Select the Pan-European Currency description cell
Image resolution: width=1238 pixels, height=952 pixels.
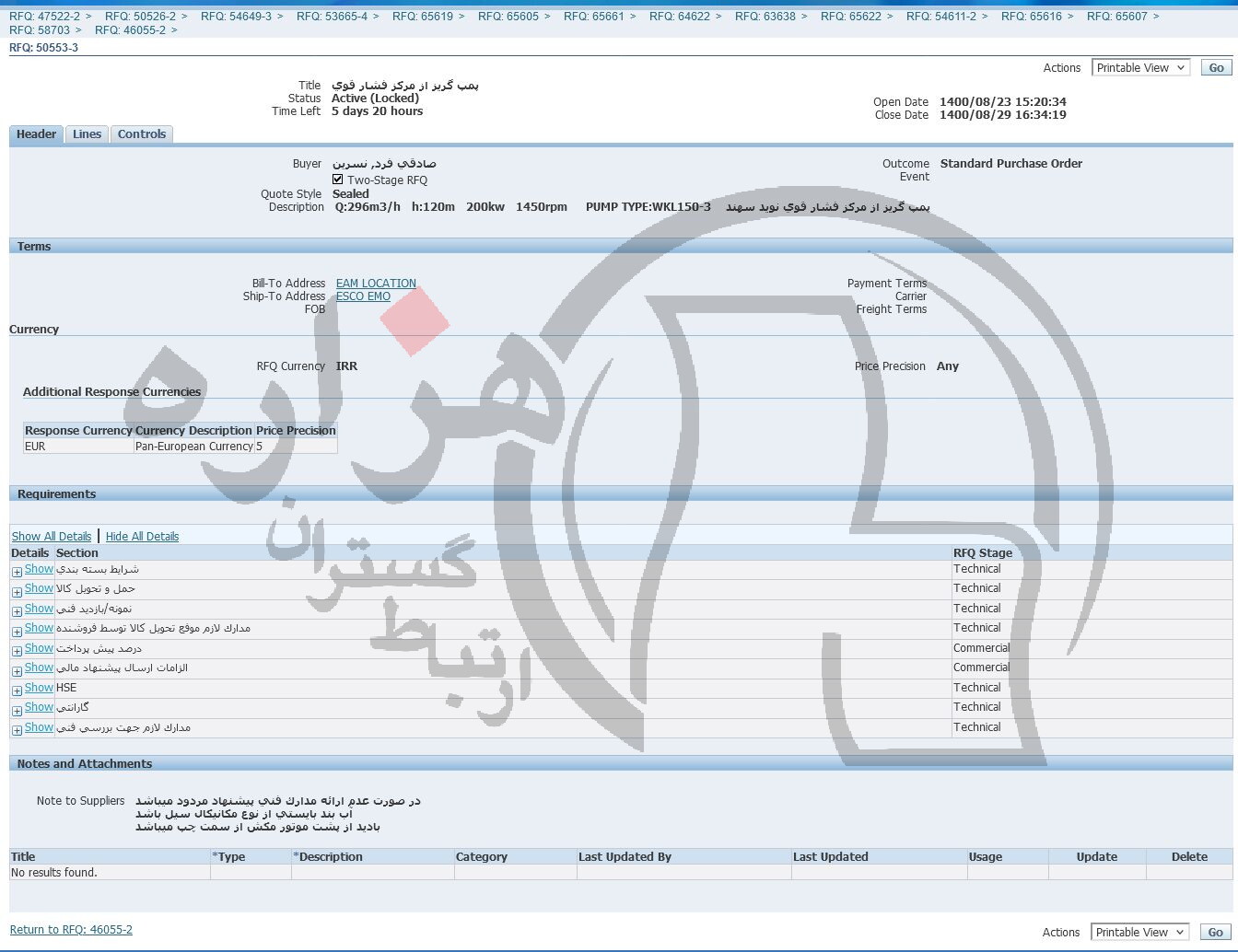pos(194,447)
